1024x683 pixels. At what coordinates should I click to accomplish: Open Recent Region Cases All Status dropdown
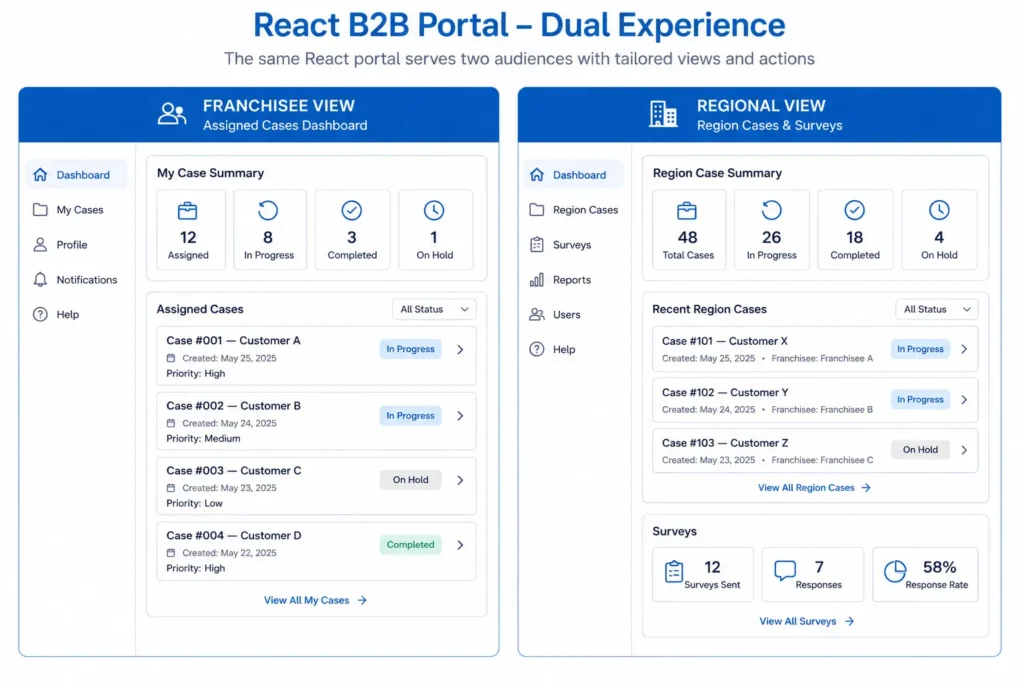pyautogui.click(x=936, y=310)
